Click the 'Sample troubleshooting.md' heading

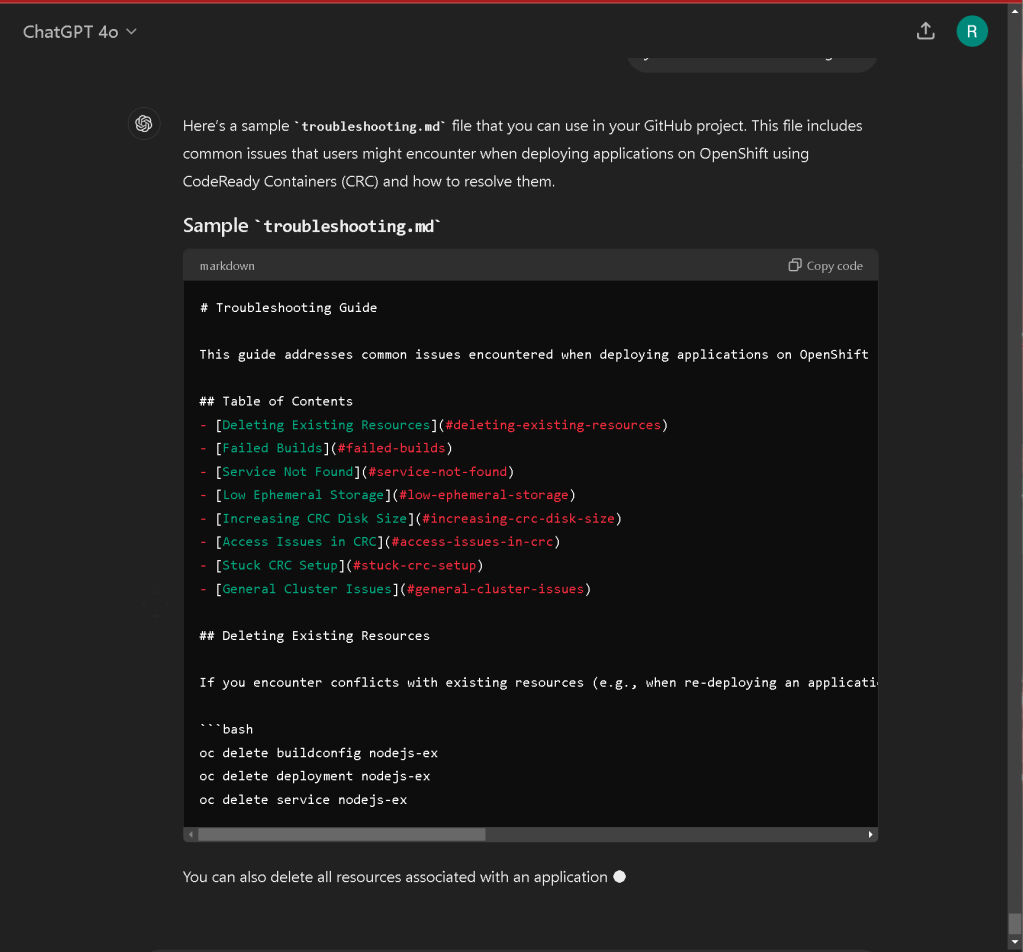point(312,226)
